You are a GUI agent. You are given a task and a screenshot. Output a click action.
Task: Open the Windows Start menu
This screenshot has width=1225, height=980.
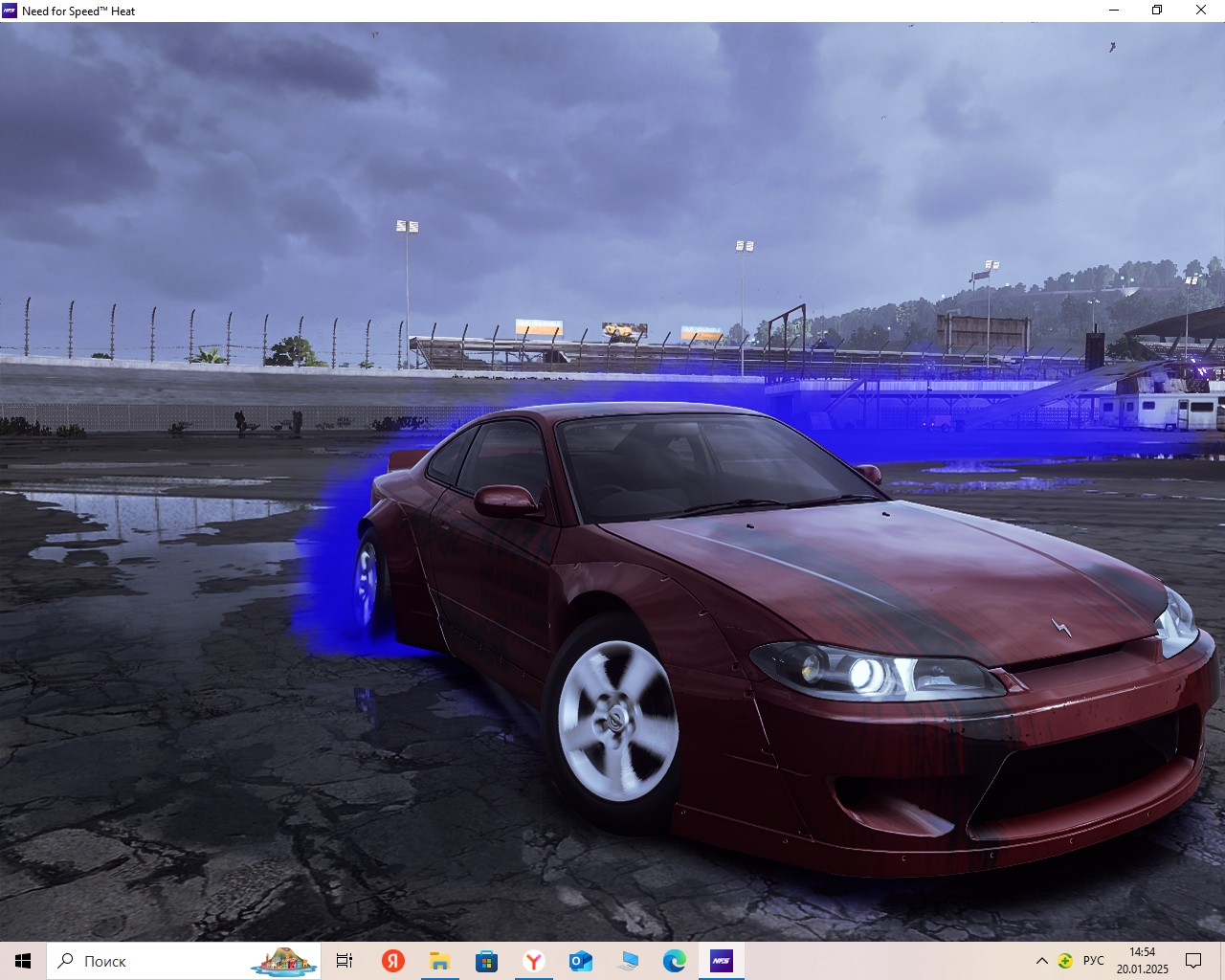[x=23, y=961]
